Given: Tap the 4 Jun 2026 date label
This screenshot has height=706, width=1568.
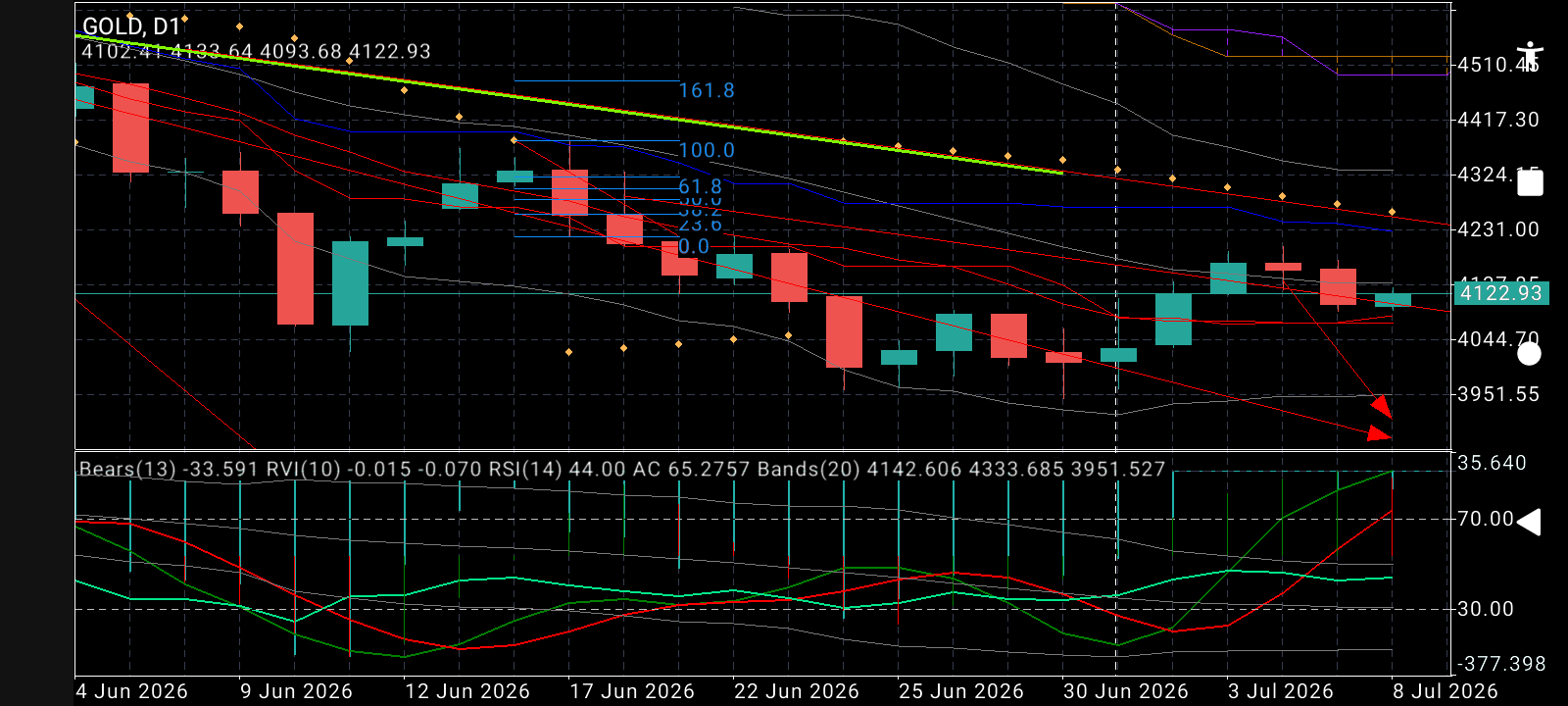Looking at the screenshot, I should tap(132, 691).
